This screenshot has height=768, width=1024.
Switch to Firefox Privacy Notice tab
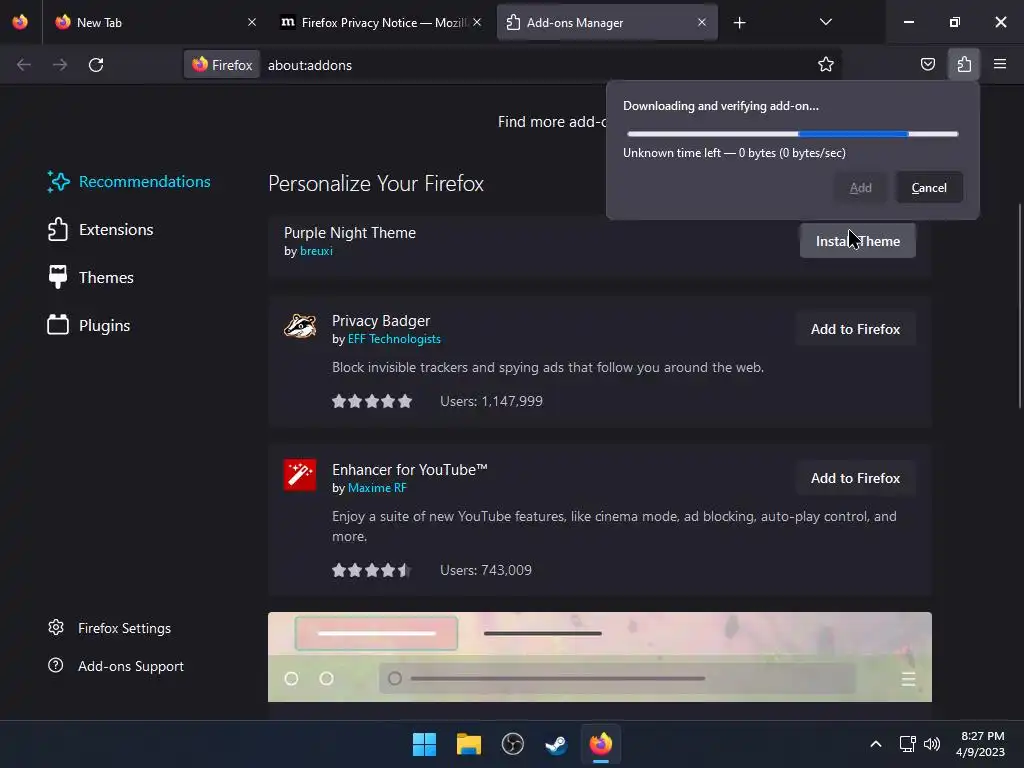click(381, 22)
